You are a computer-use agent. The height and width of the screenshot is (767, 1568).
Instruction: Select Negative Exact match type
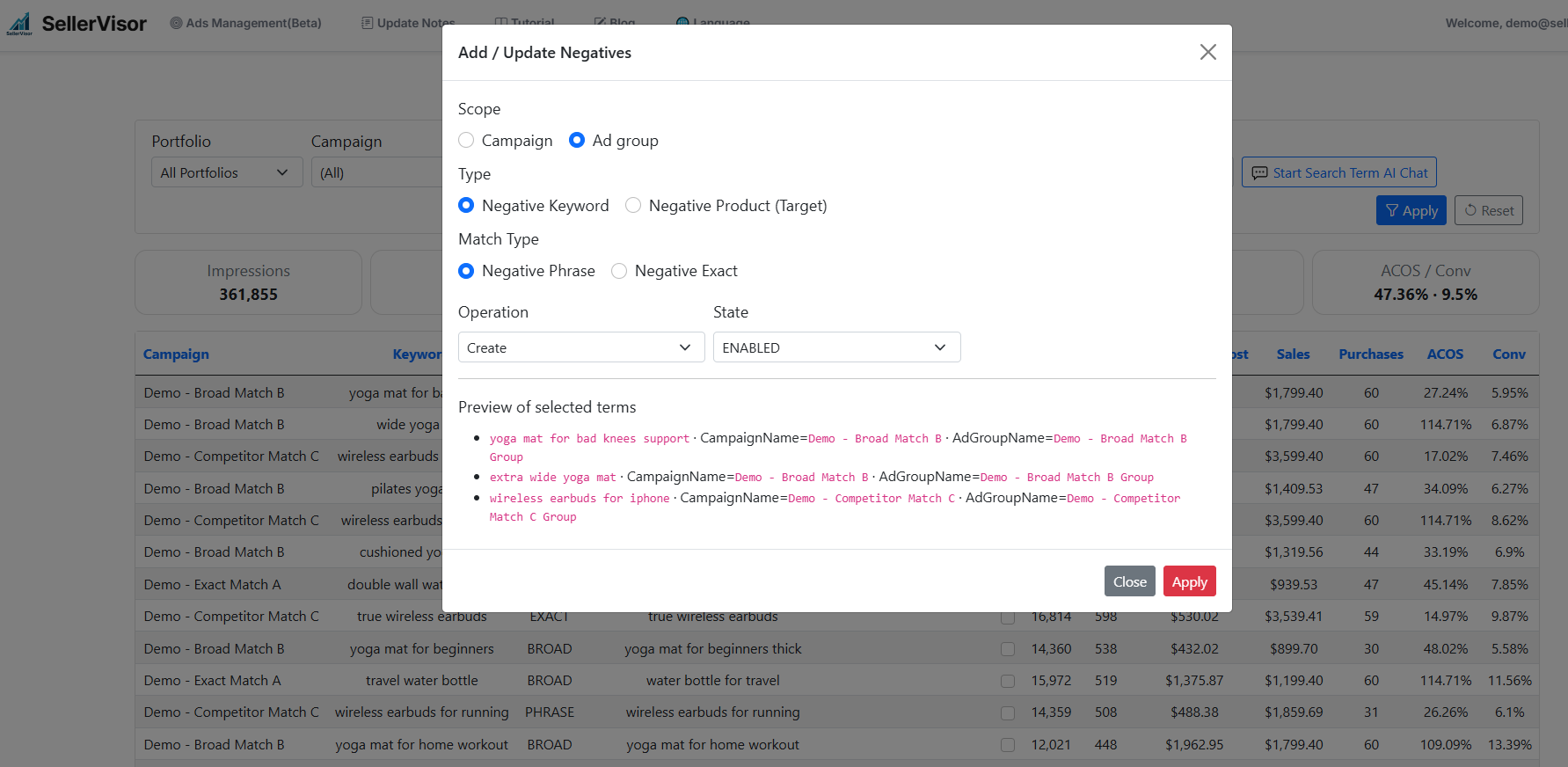[x=619, y=271]
